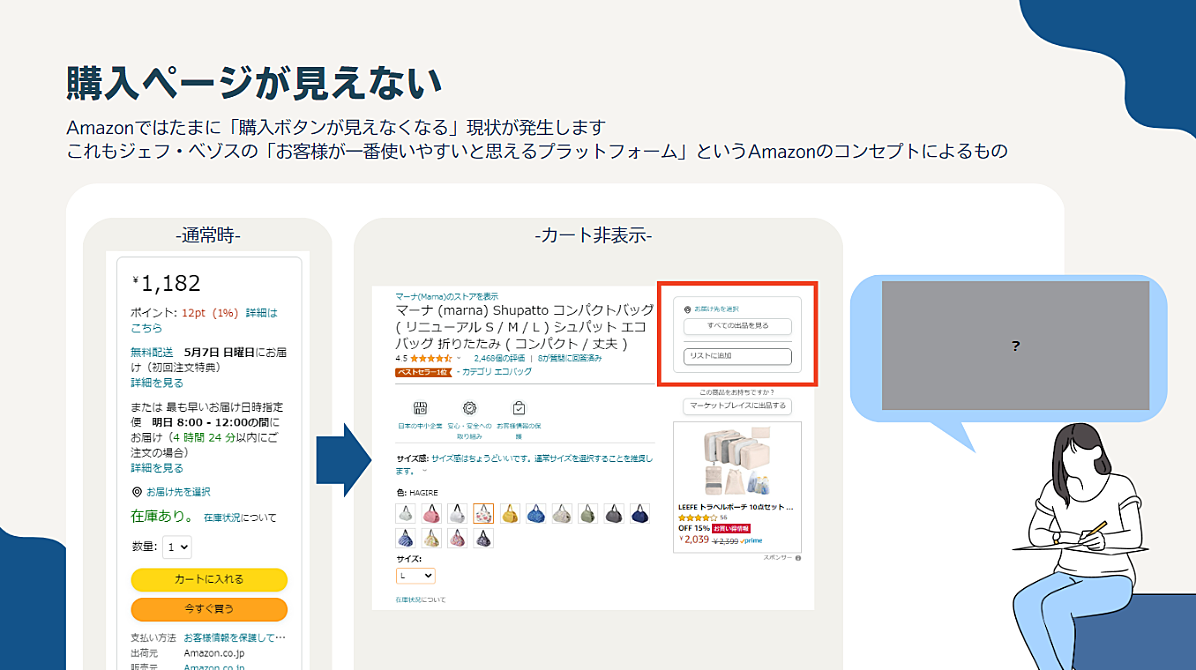
Task: Click the お買い得情報 deal badge
Action: 731,528
